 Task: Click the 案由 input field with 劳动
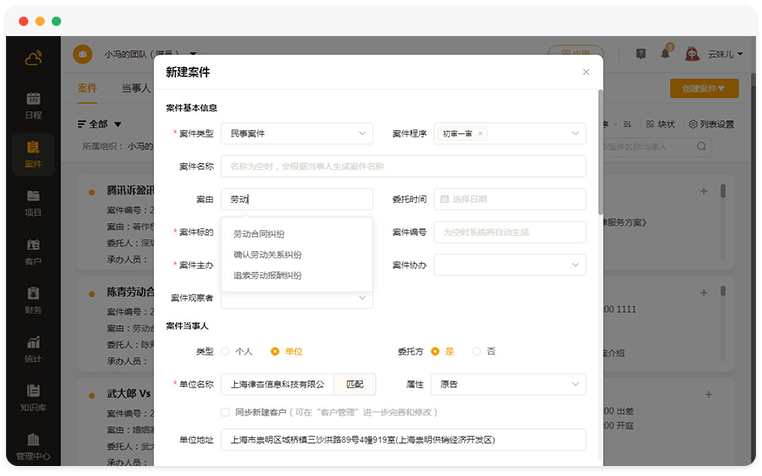[297, 199]
